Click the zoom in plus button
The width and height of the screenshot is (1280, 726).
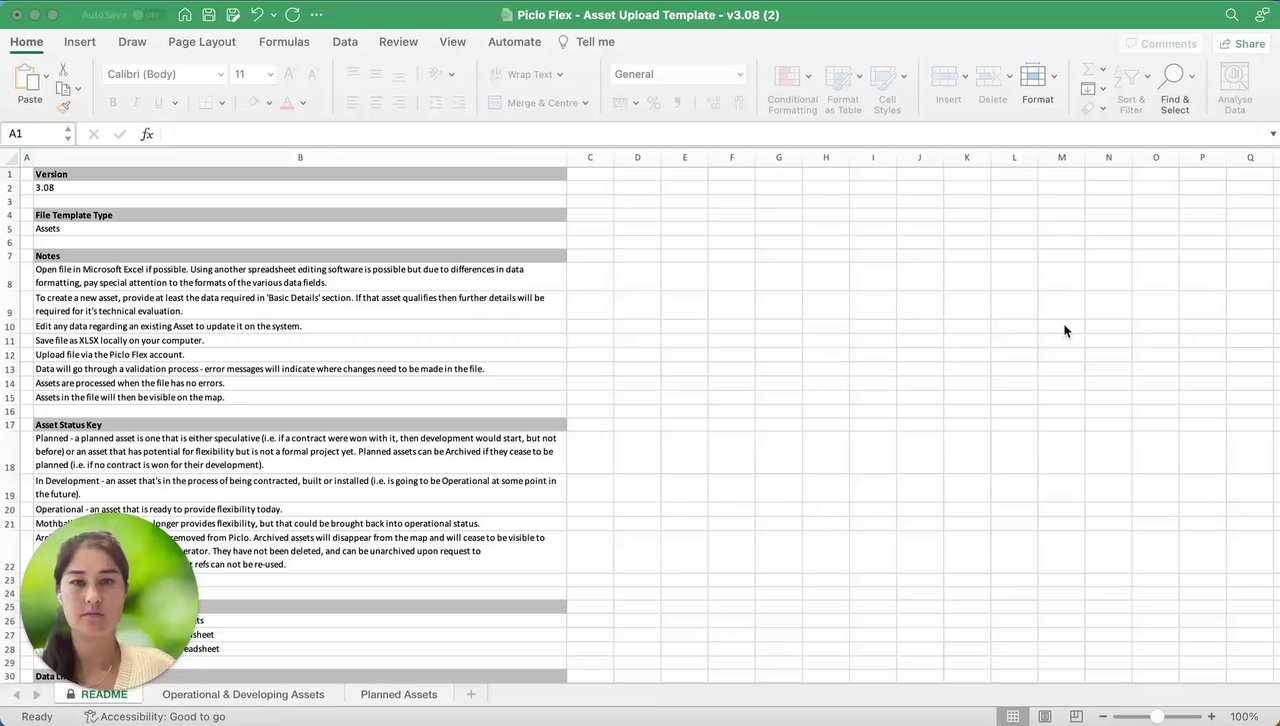[x=1211, y=716]
